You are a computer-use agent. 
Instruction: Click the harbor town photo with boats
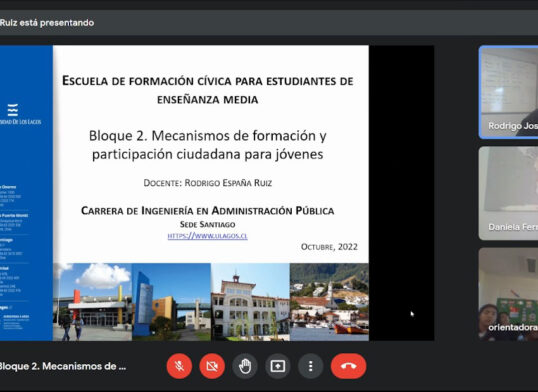point(329,302)
